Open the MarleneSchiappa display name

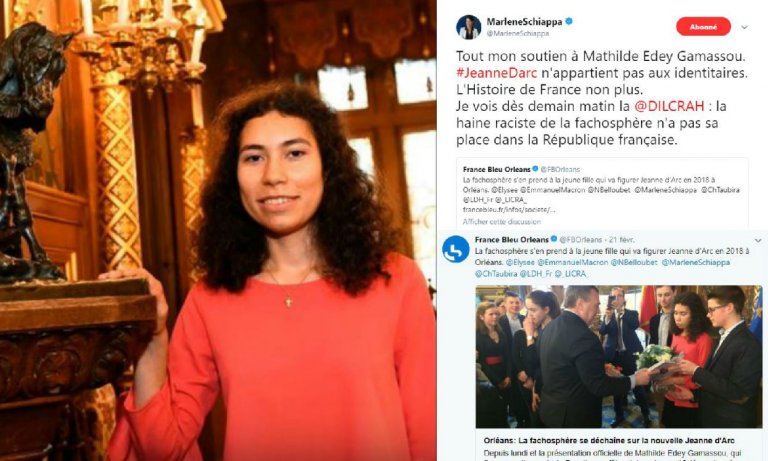[x=524, y=22]
